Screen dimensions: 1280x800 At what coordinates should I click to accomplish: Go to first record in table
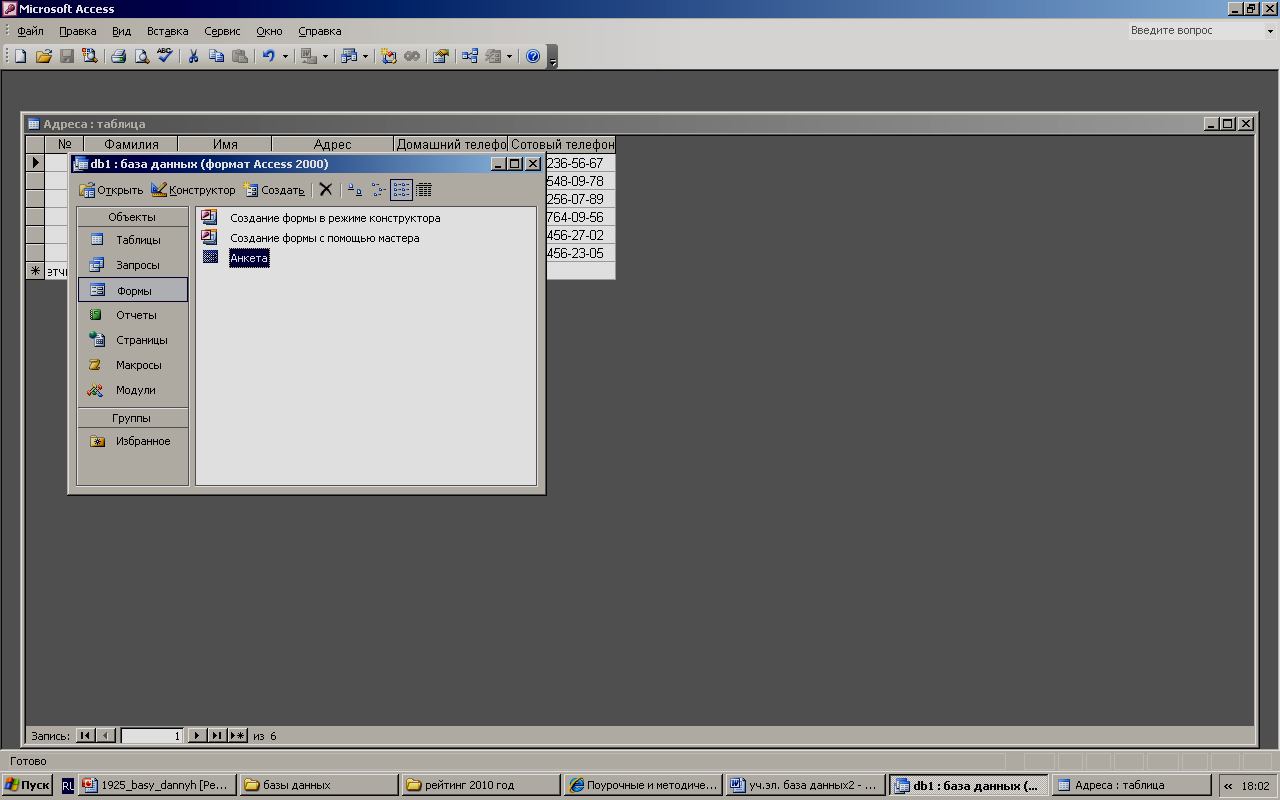[x=85, y=736]
